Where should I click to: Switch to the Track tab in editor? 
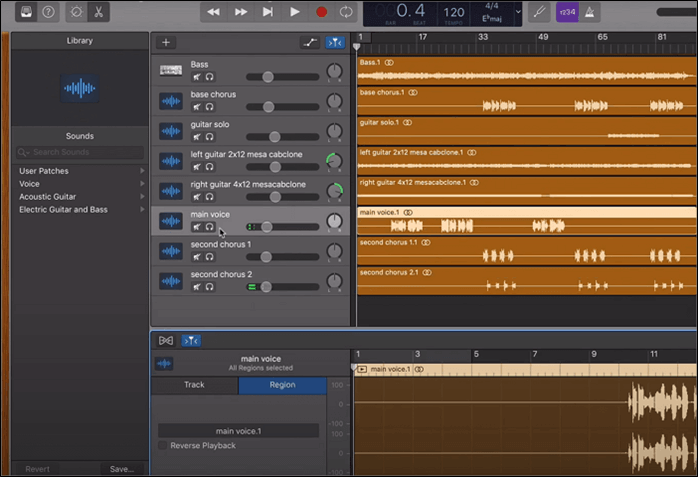194,385
